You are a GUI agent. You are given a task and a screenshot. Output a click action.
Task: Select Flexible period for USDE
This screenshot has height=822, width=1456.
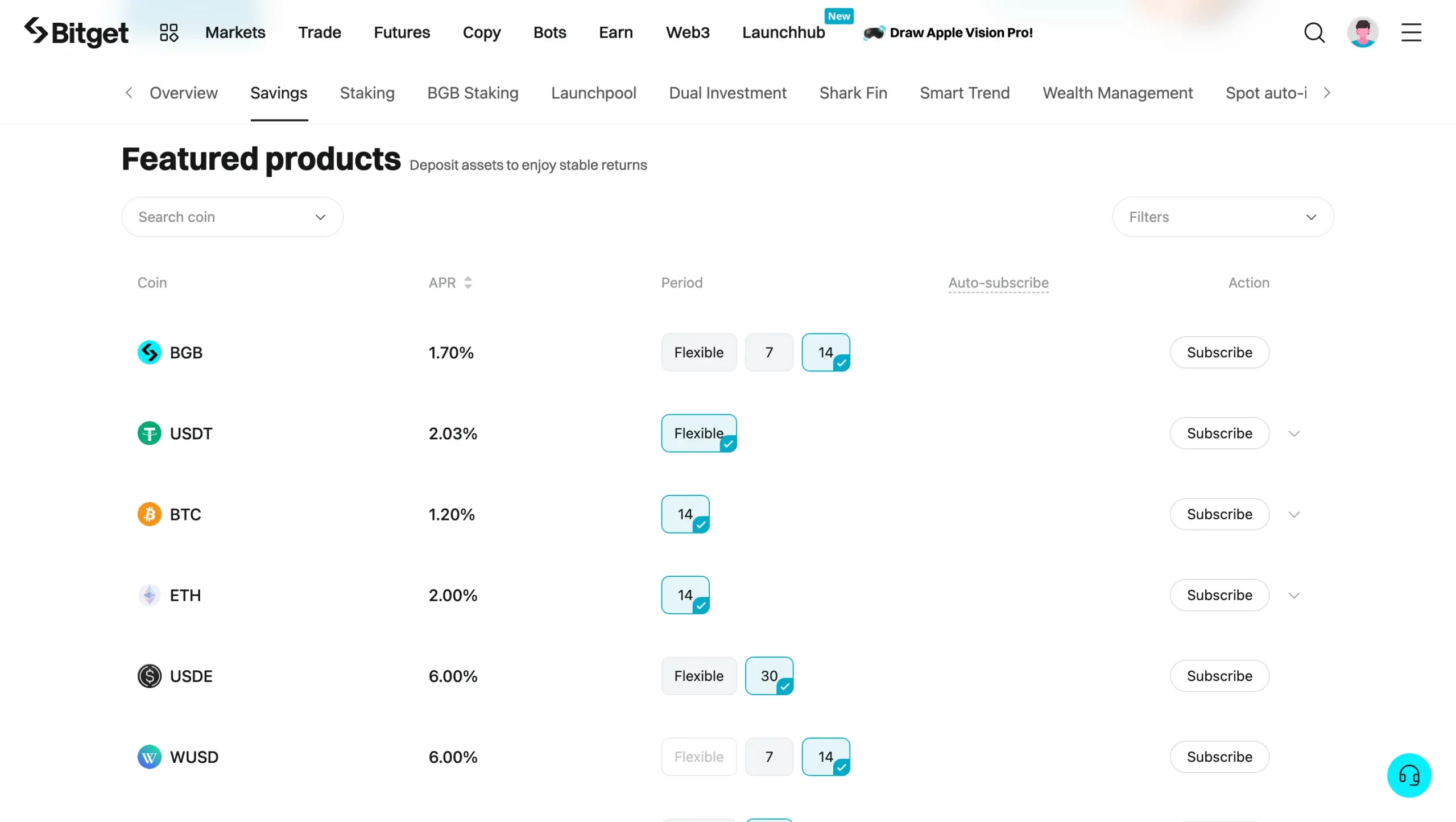tap(698, 676)
